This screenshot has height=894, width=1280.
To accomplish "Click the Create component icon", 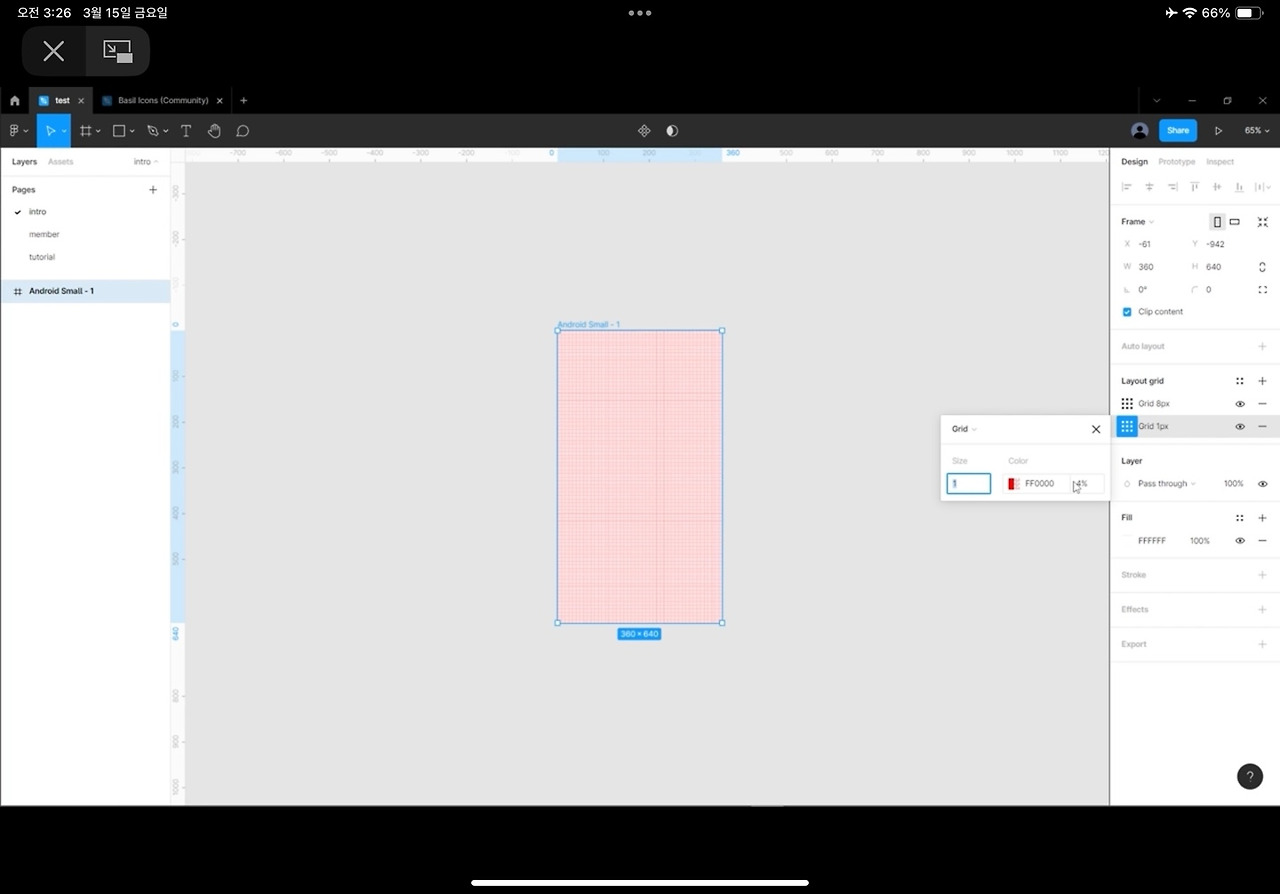I will point(644,131).
